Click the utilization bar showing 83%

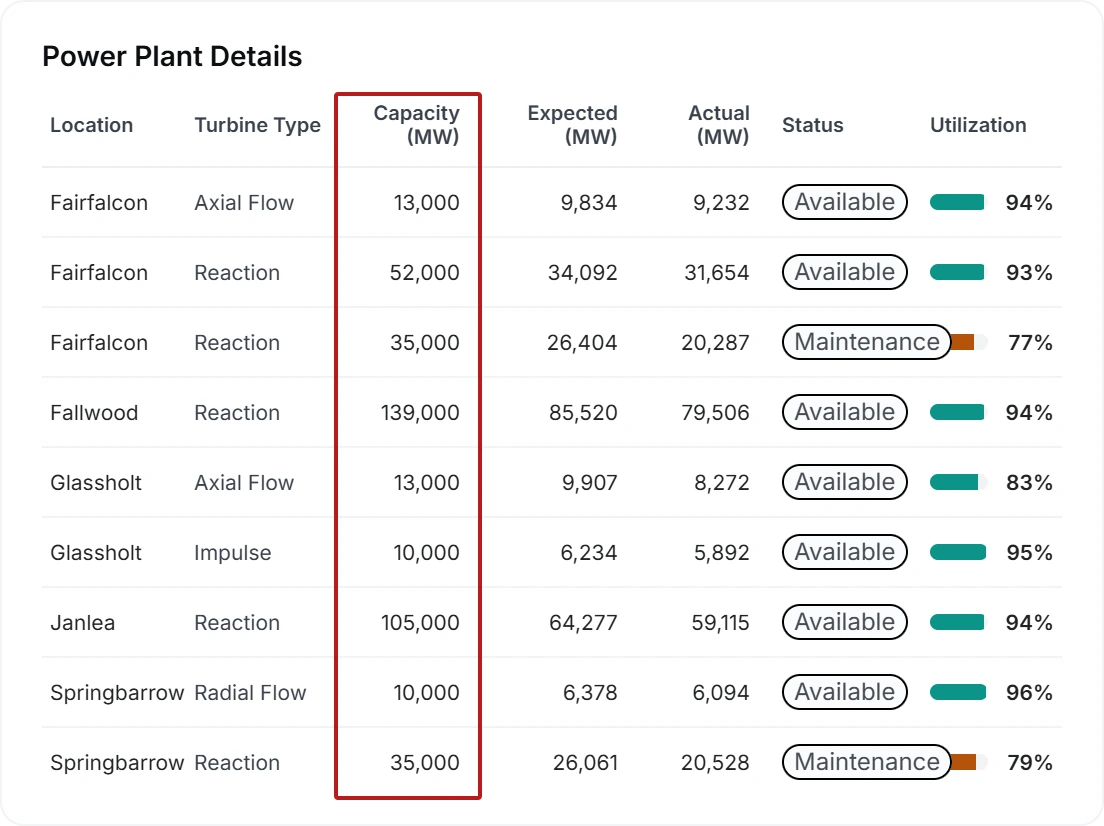tap(958, 483)
